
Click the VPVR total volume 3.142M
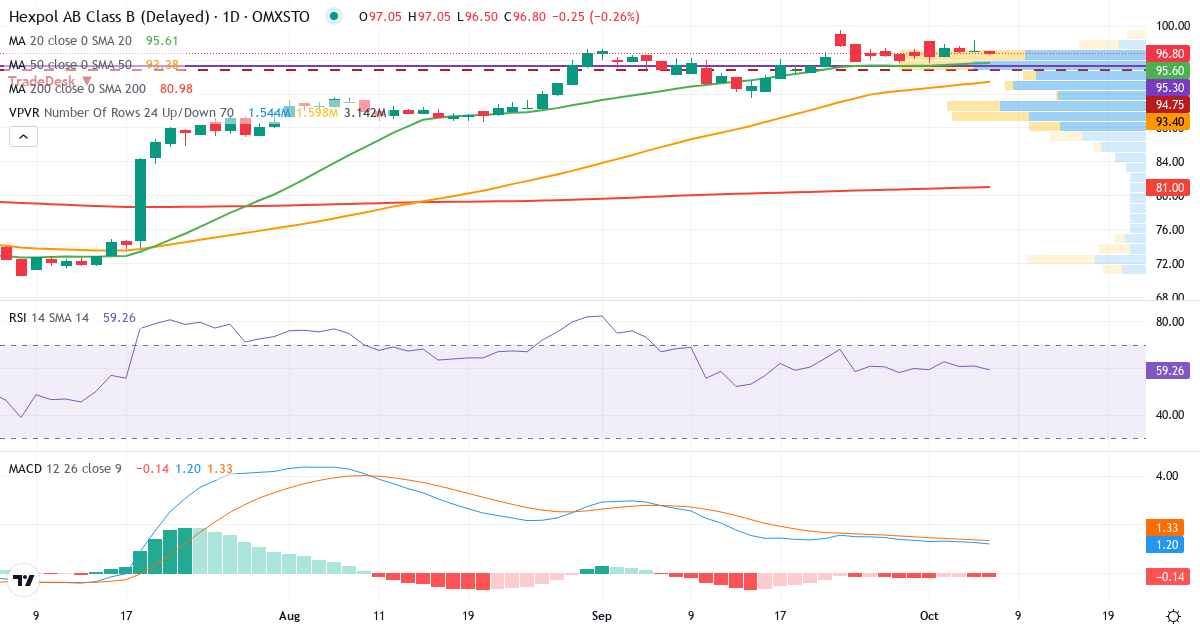coord(364,113)
